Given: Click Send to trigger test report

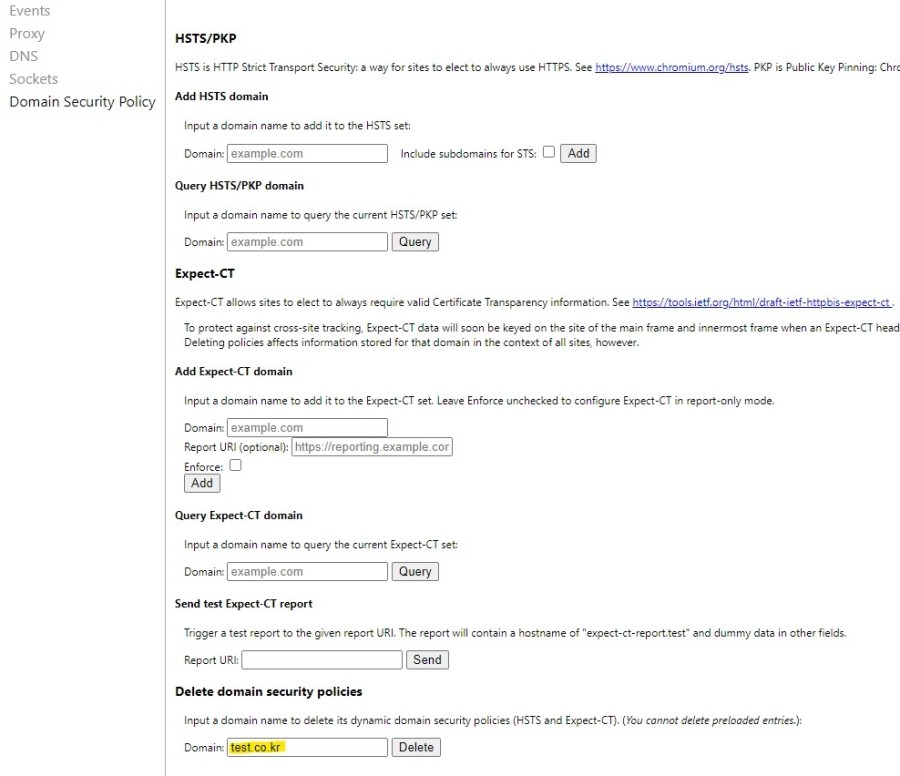Looking at the screenshot, I should [x=427, y=660].
